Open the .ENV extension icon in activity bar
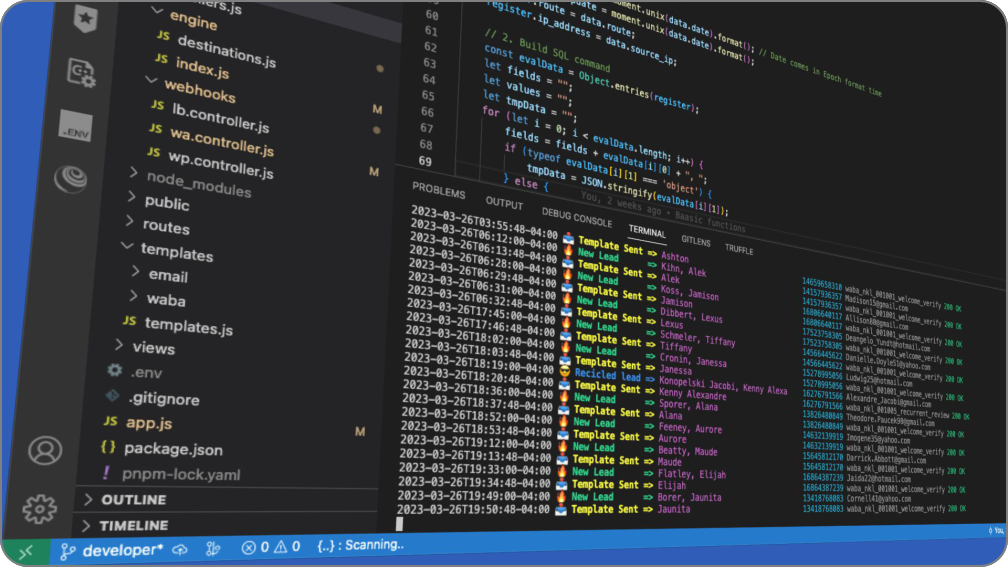The image size is (1008, 567). pyautogui.click(x=76, y=126)
